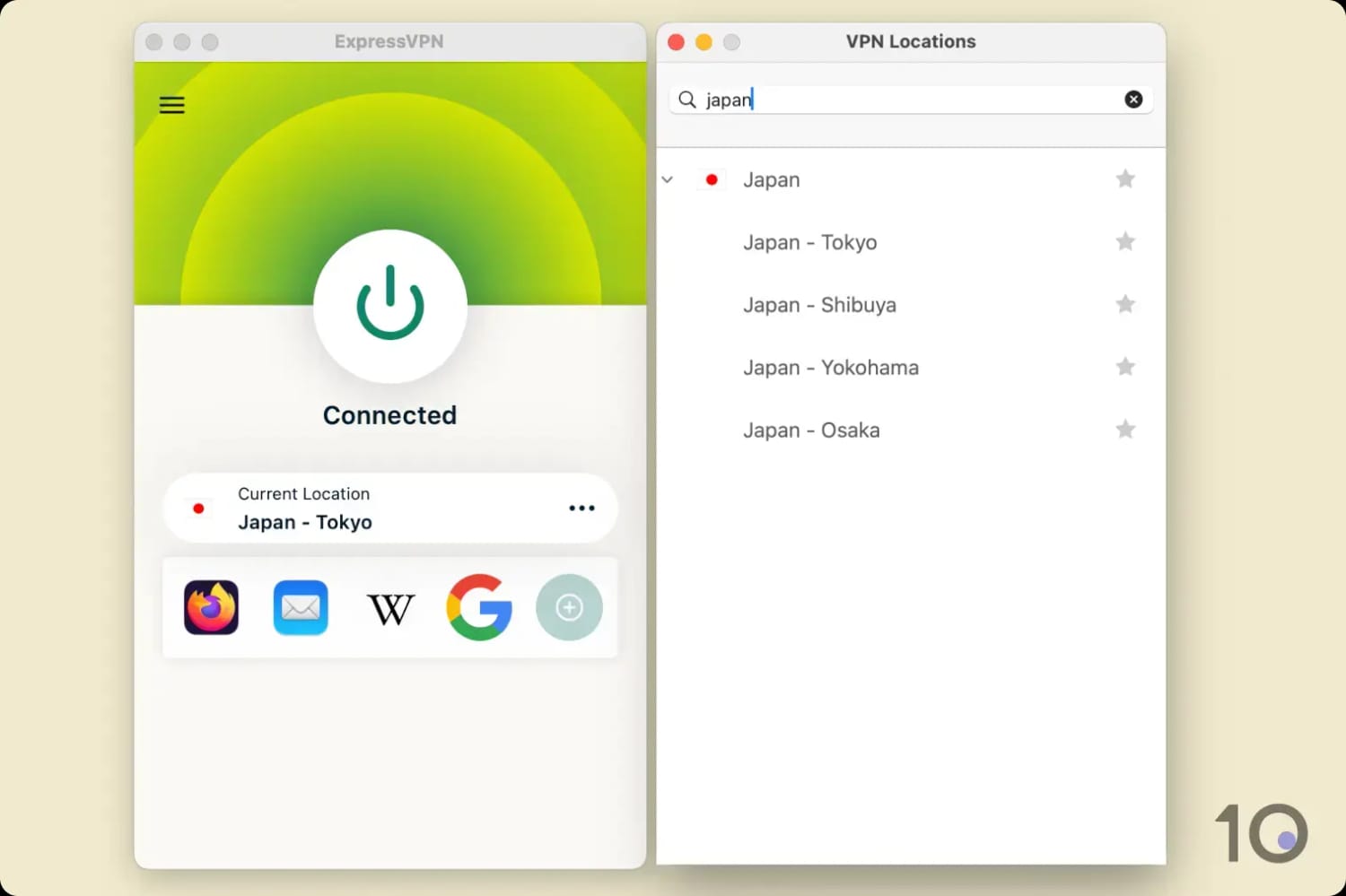Open the current location options (three dots)
This screenshot has height=896, width=1346.
coord(581,508)
